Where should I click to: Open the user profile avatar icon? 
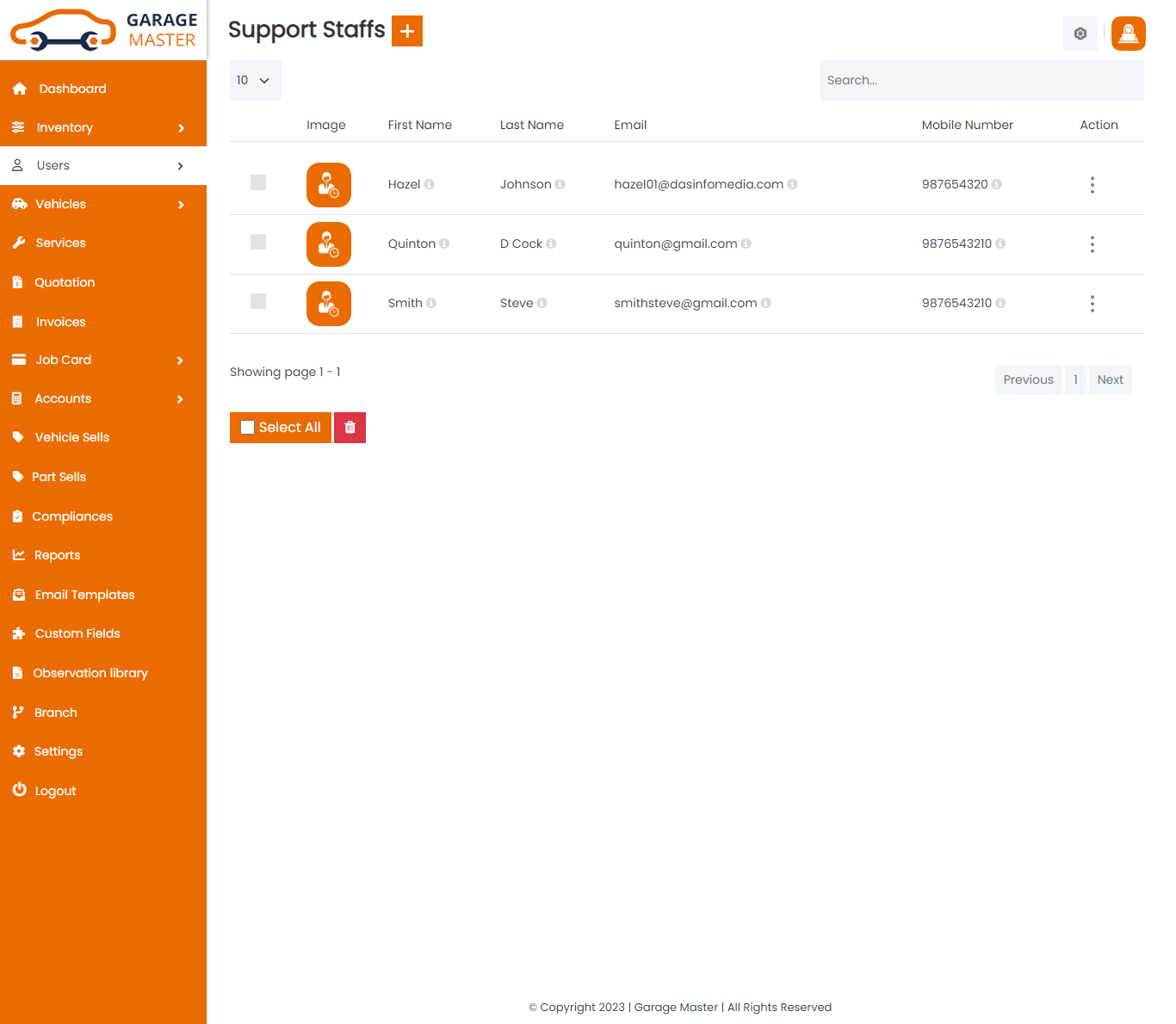point(1128,34)
